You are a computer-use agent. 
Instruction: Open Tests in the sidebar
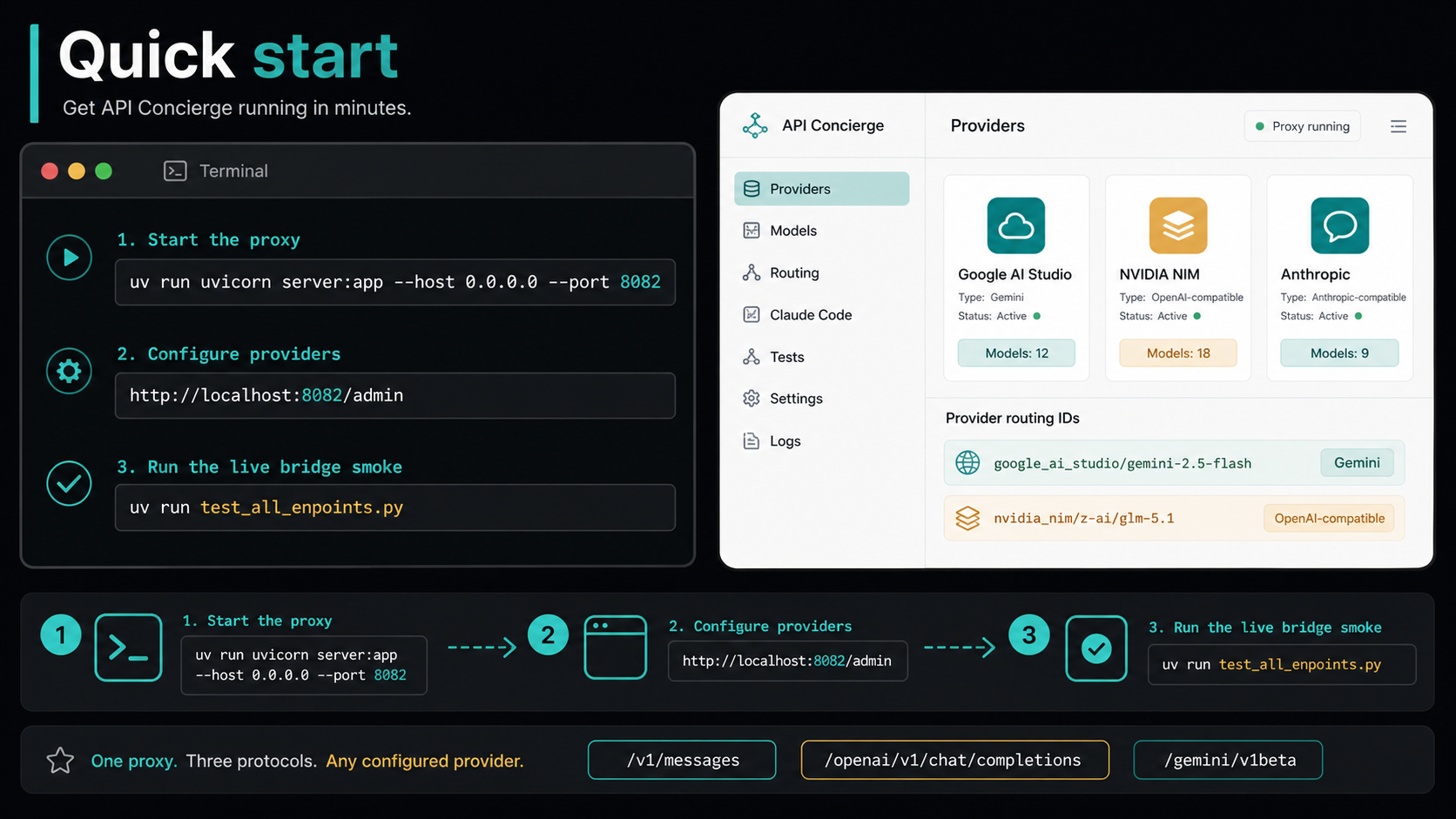tap(822, 357)
